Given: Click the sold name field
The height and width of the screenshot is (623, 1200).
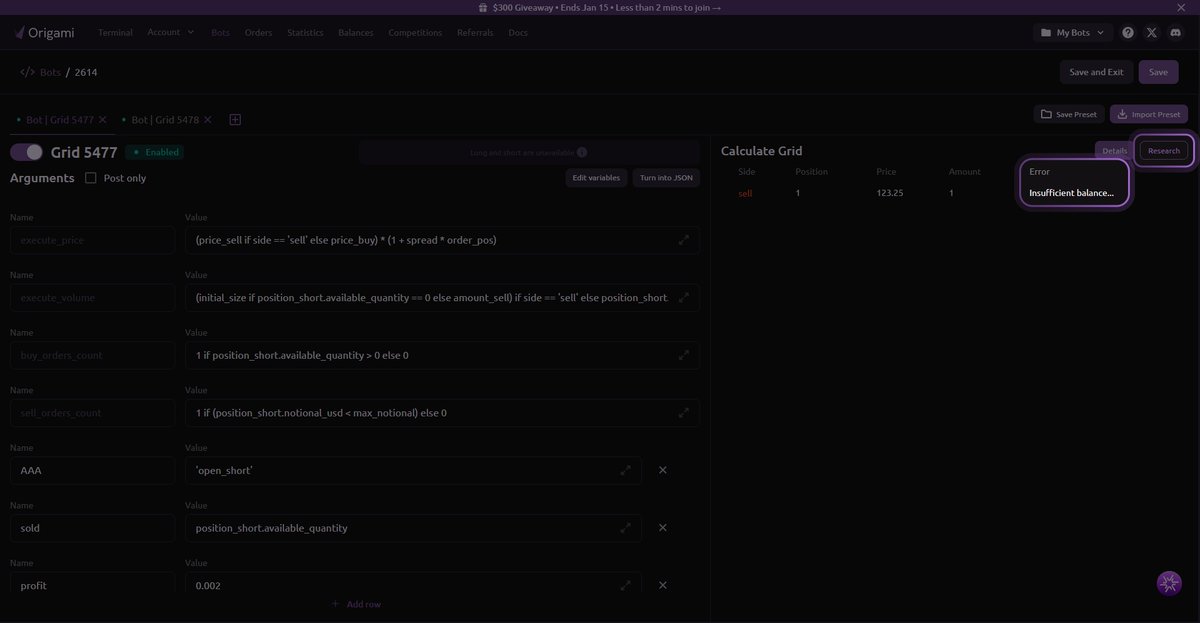Looking at the screenshot, I should tap(92, 528).
